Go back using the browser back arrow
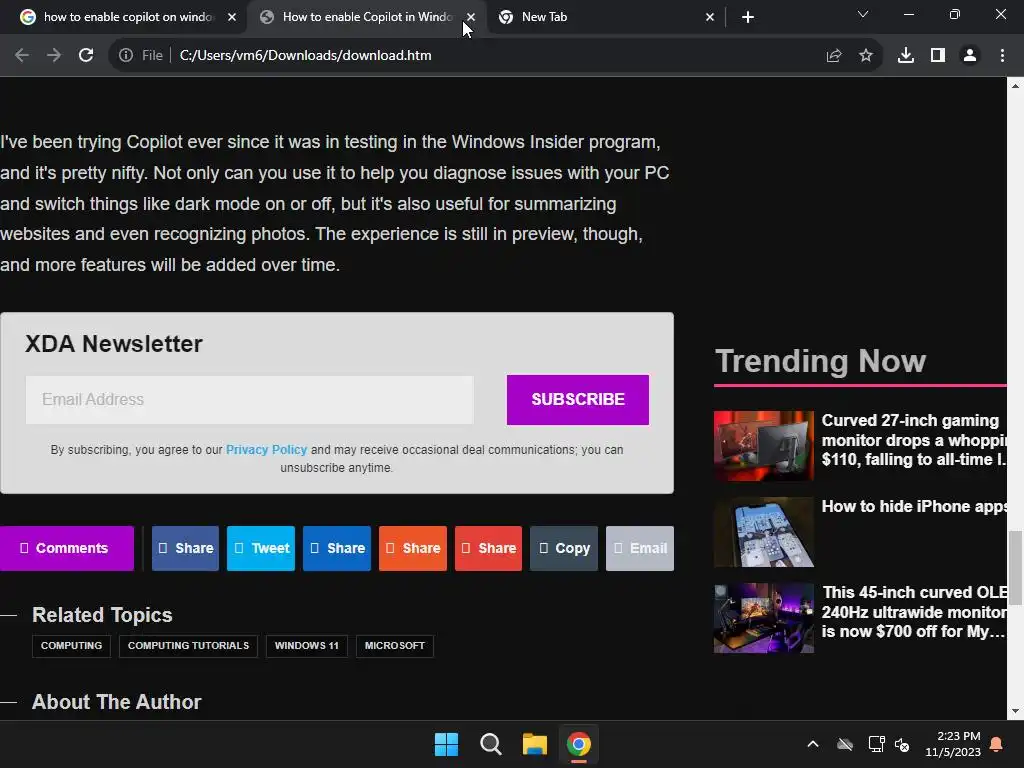 22,56
